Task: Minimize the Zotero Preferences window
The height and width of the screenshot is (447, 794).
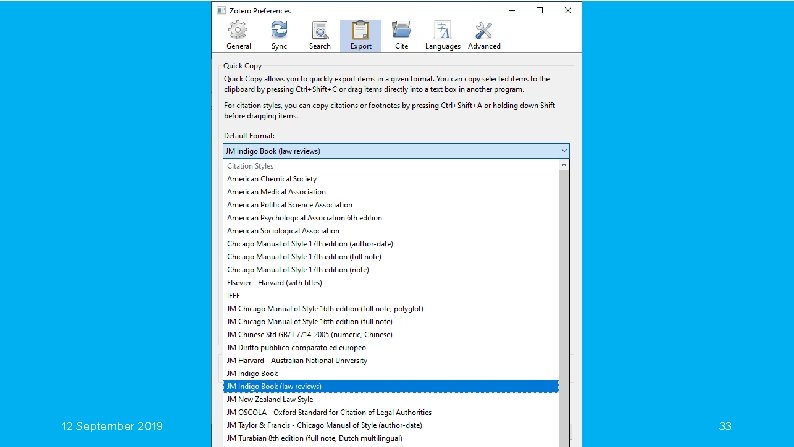Action: pos(512,10)
